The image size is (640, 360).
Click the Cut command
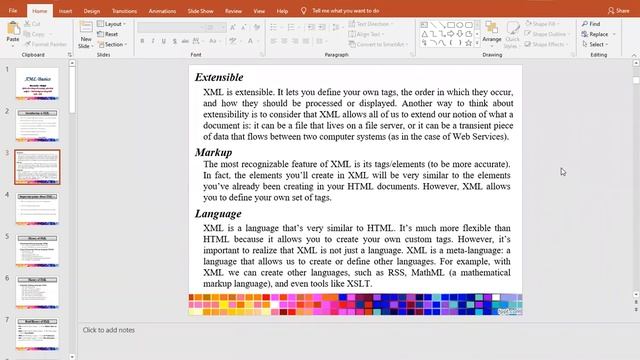pyautogui.click(x=32, y=24)
